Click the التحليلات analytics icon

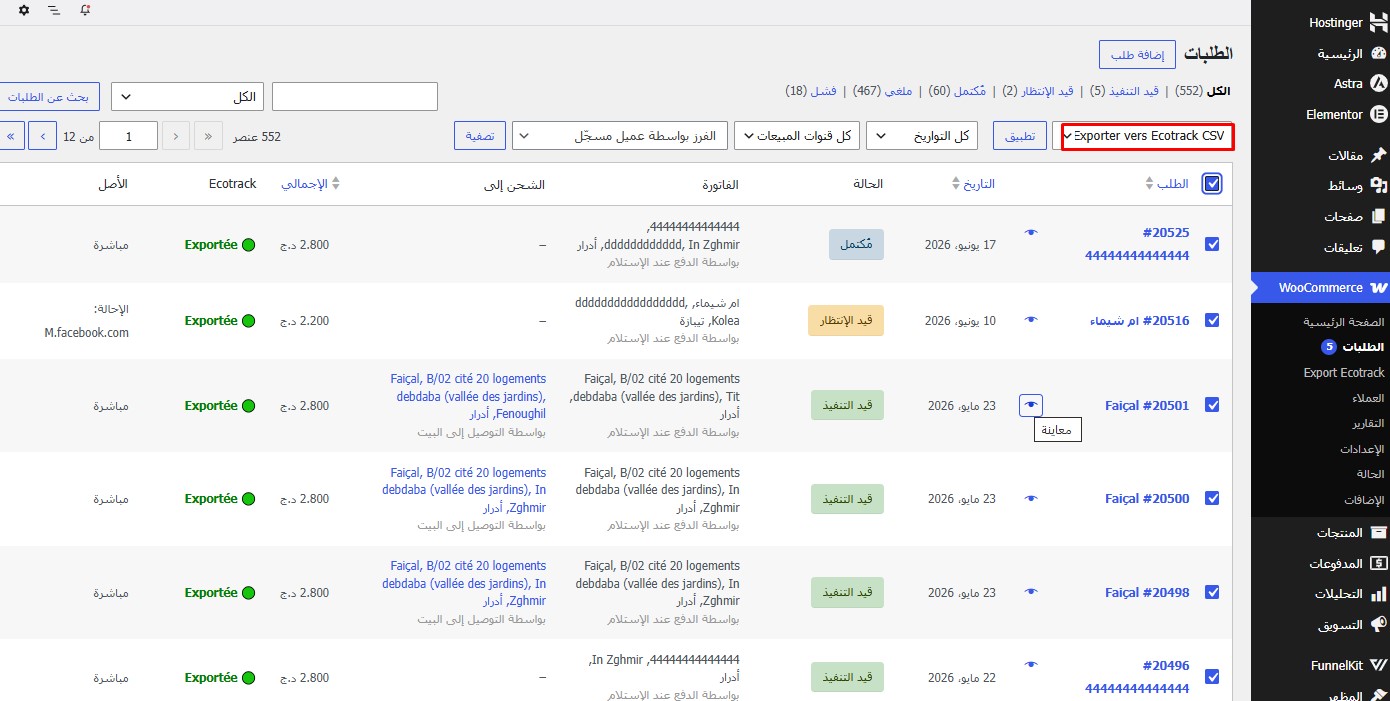pos(1378,593)
